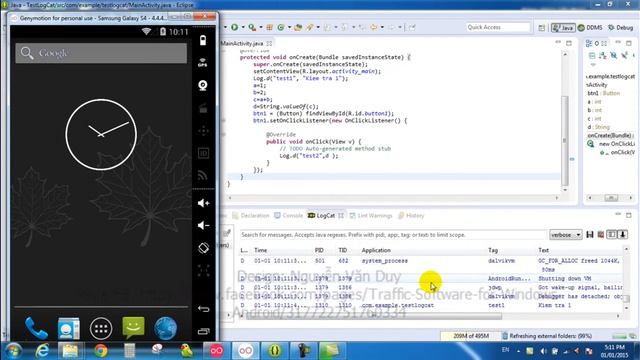Click the analog clock widget
This screenshot has width=640, height=360.
click(101, 135)
